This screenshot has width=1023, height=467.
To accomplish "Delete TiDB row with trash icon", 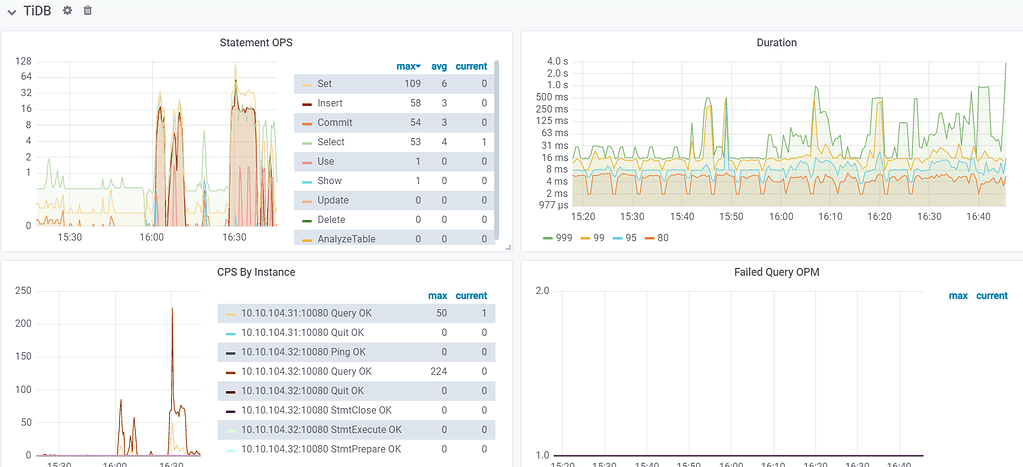I will click(x=88, y=10).
